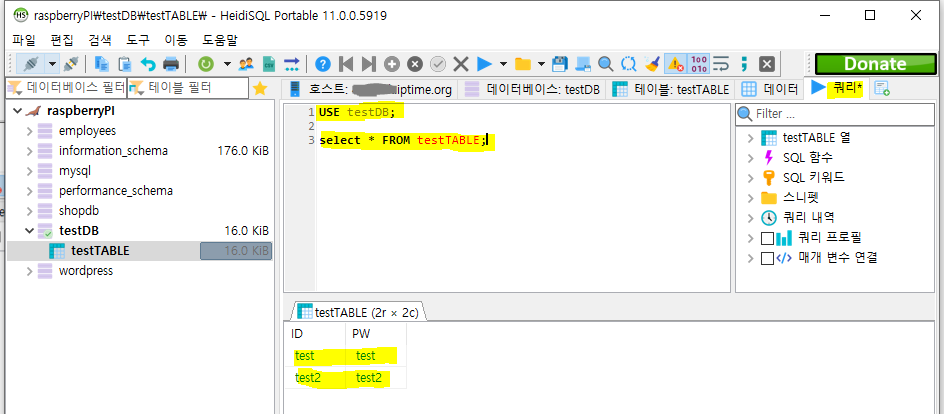Run the query with blue play icon
This screenshot has height=414, width=944.
(484, 63)
